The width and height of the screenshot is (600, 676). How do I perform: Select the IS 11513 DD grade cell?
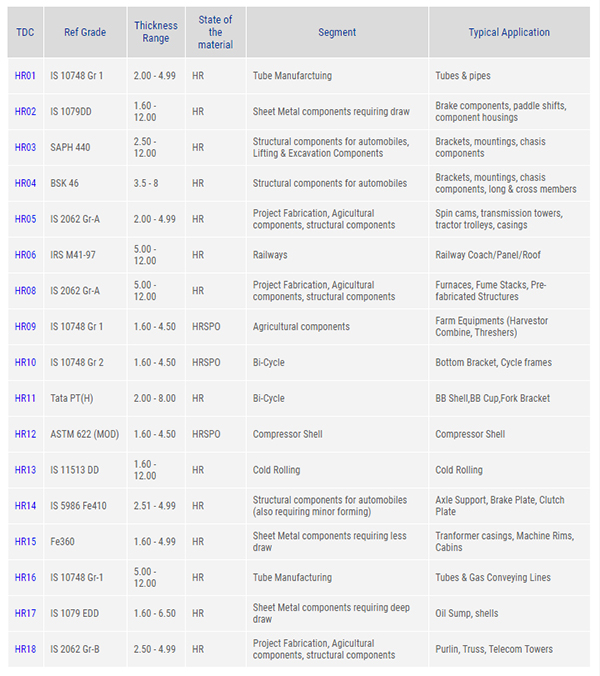(x=85, y=469)
